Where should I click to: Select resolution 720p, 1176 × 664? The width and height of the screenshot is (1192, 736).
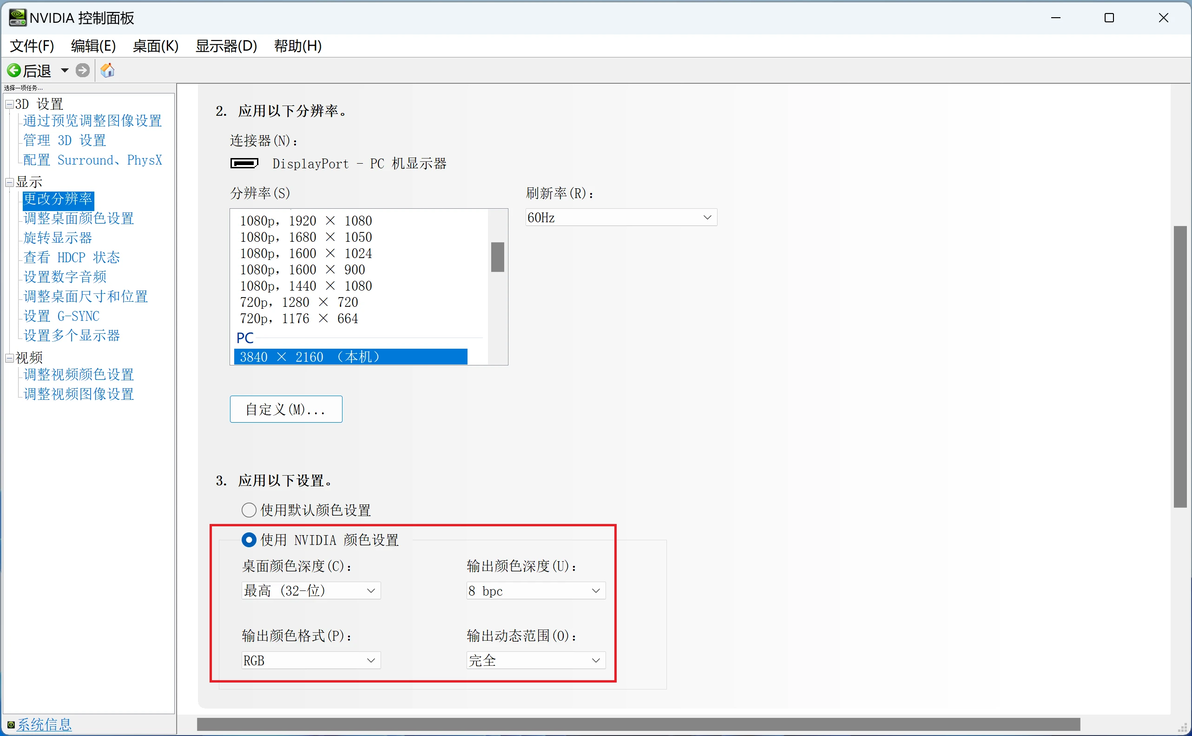(299, 319)
